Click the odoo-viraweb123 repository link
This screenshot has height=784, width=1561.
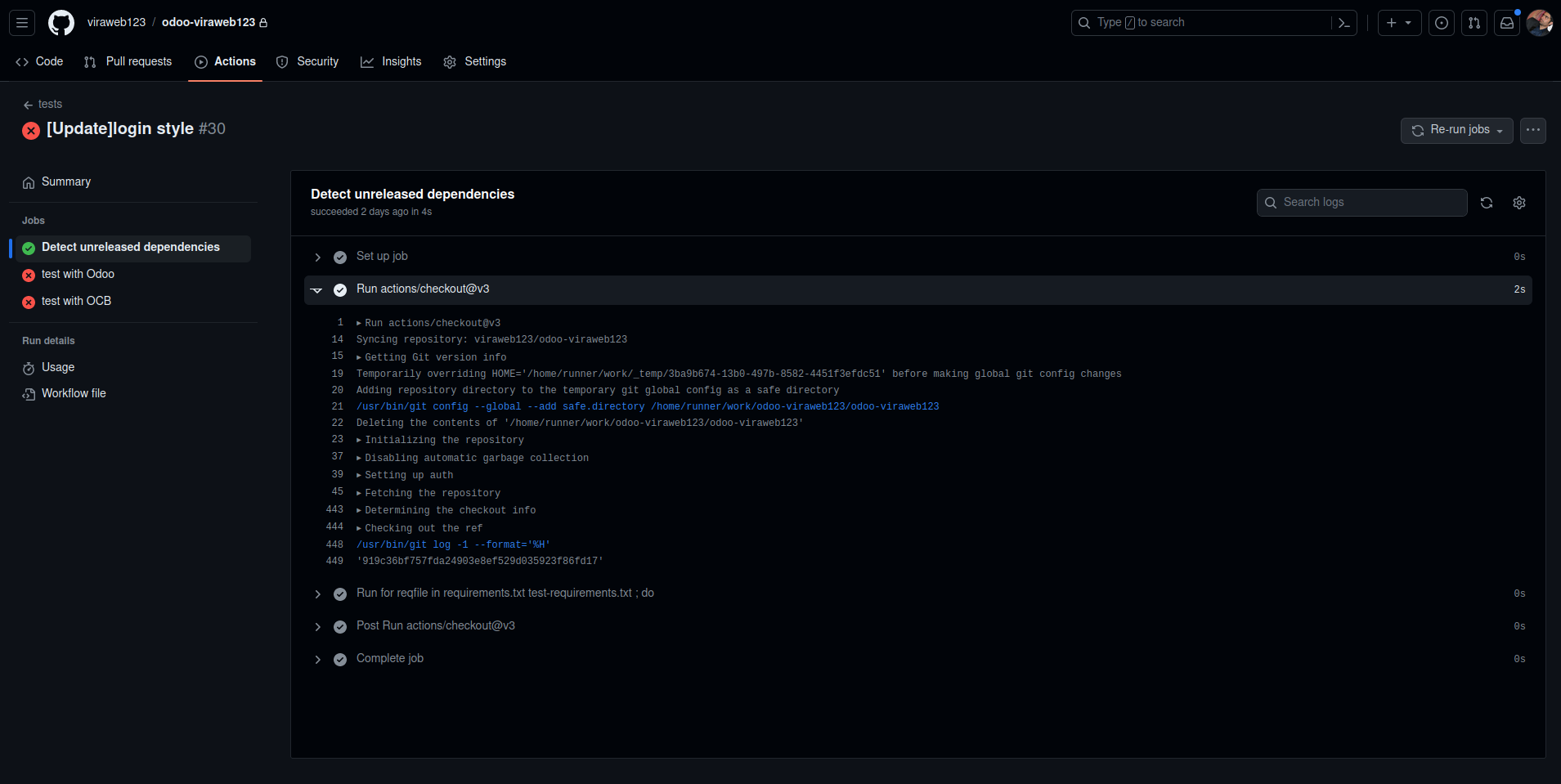click(x=209, y=22)
